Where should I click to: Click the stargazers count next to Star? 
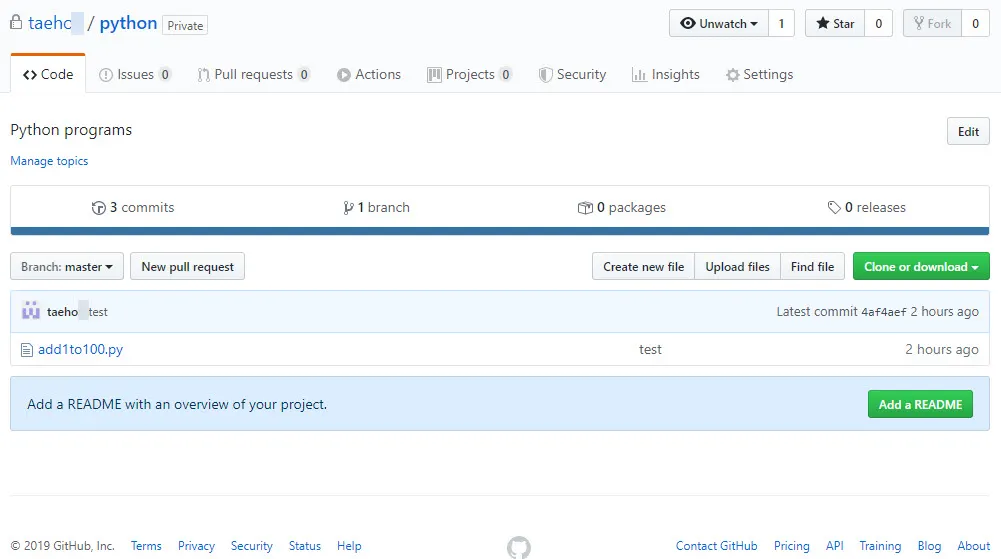click(x=878, y=24)
